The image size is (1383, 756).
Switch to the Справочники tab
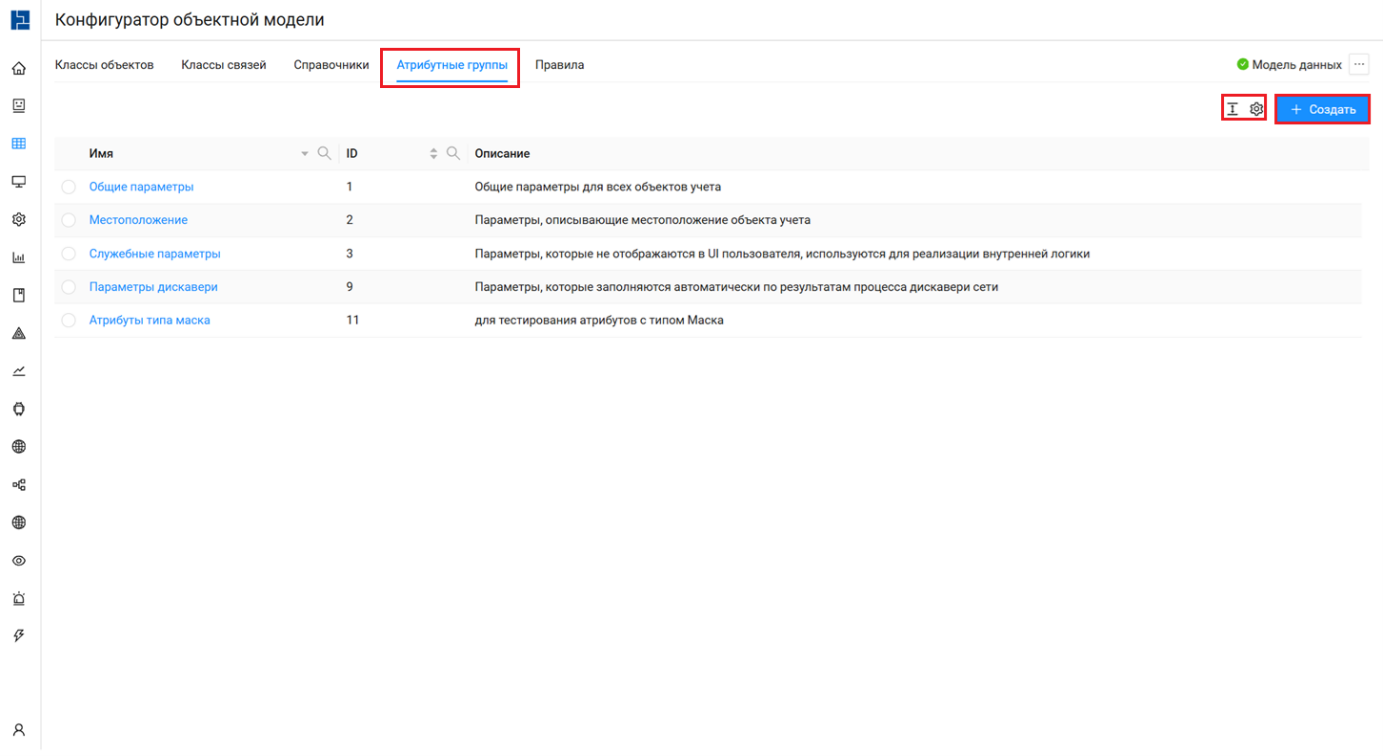331,65
